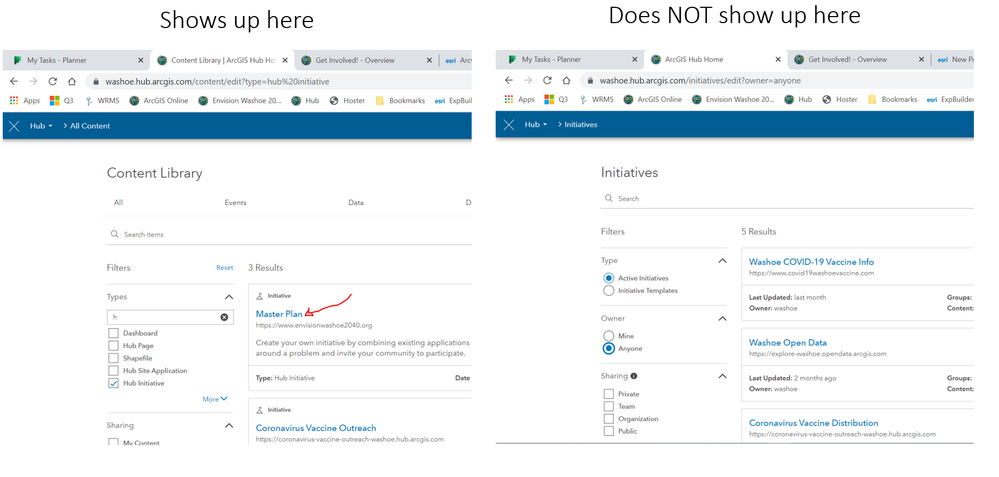Check the Team sharing checkbox

click(x=608, y=406)
